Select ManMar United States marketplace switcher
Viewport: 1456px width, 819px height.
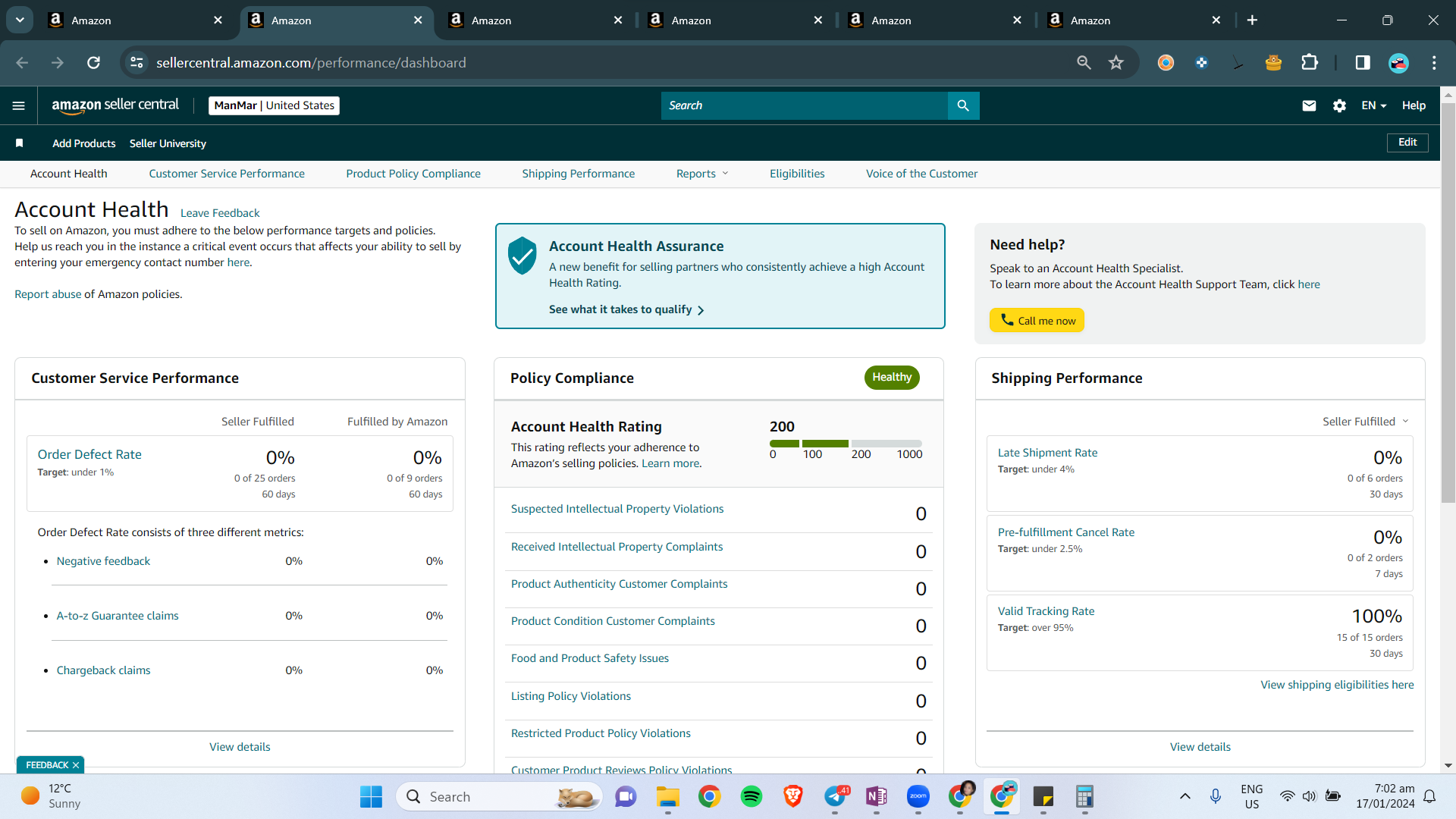click(274, 105)
